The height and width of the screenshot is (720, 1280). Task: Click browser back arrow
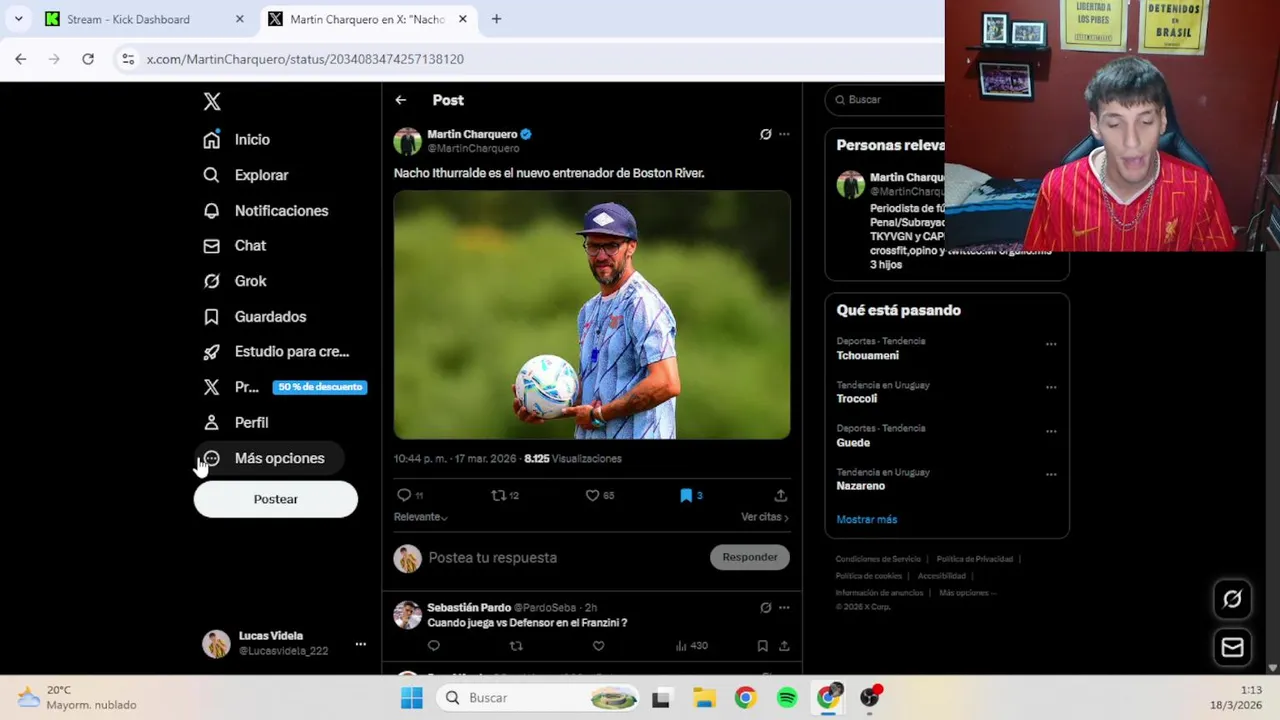click(x=21, y=59)
